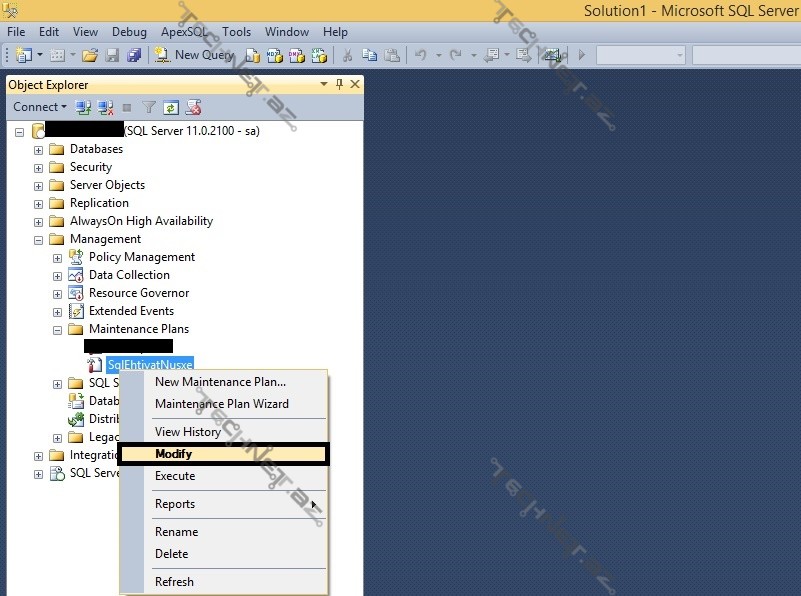Collapse the Management node

tap(37, 239)
